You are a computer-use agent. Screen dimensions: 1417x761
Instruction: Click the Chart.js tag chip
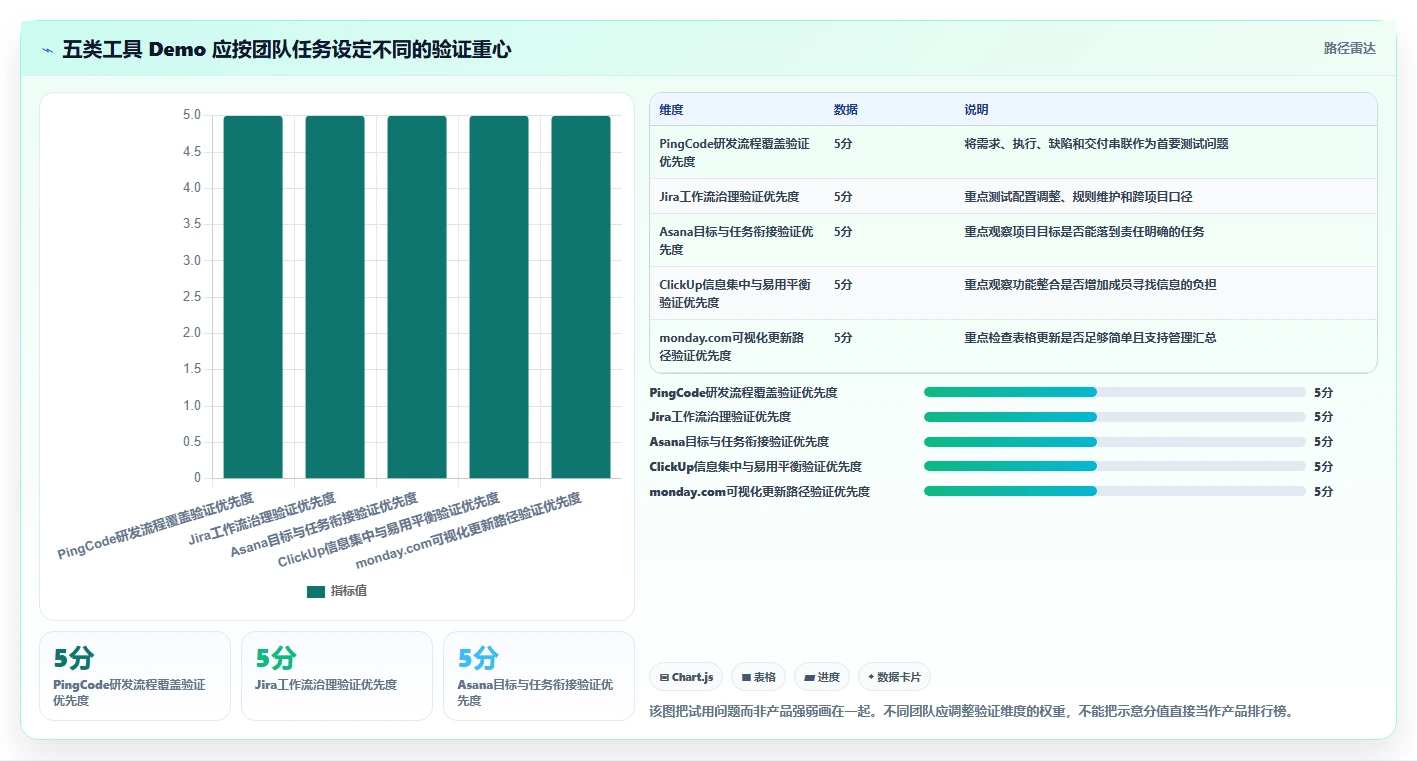(x=686, y=677)
